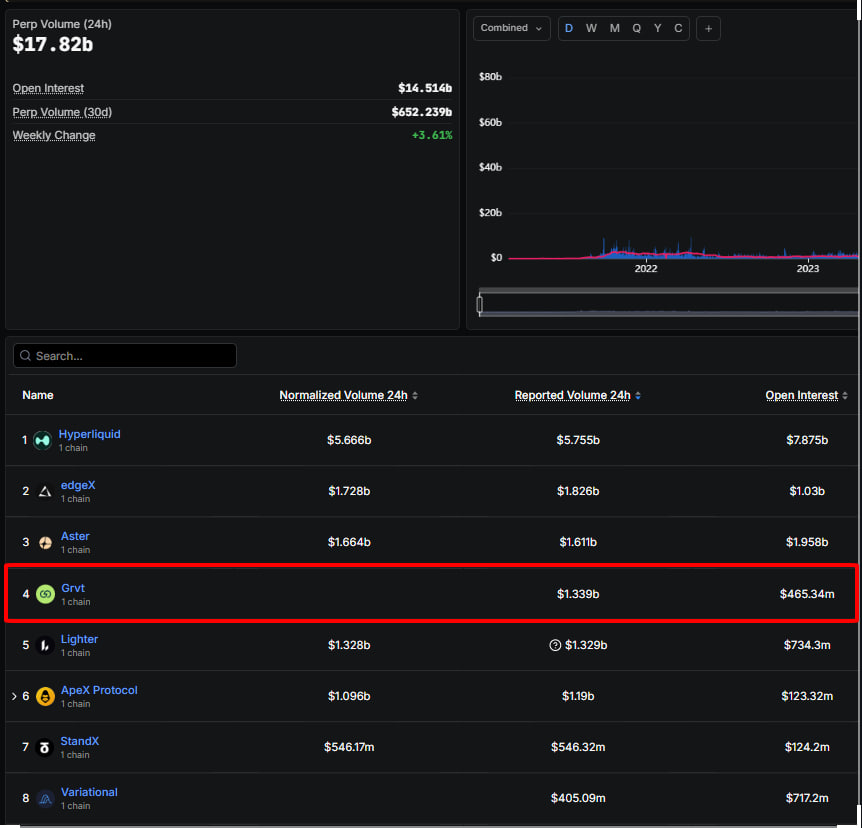Click the Normalized Volume 24h column header
862x828 pixels.
coord(344,395)
